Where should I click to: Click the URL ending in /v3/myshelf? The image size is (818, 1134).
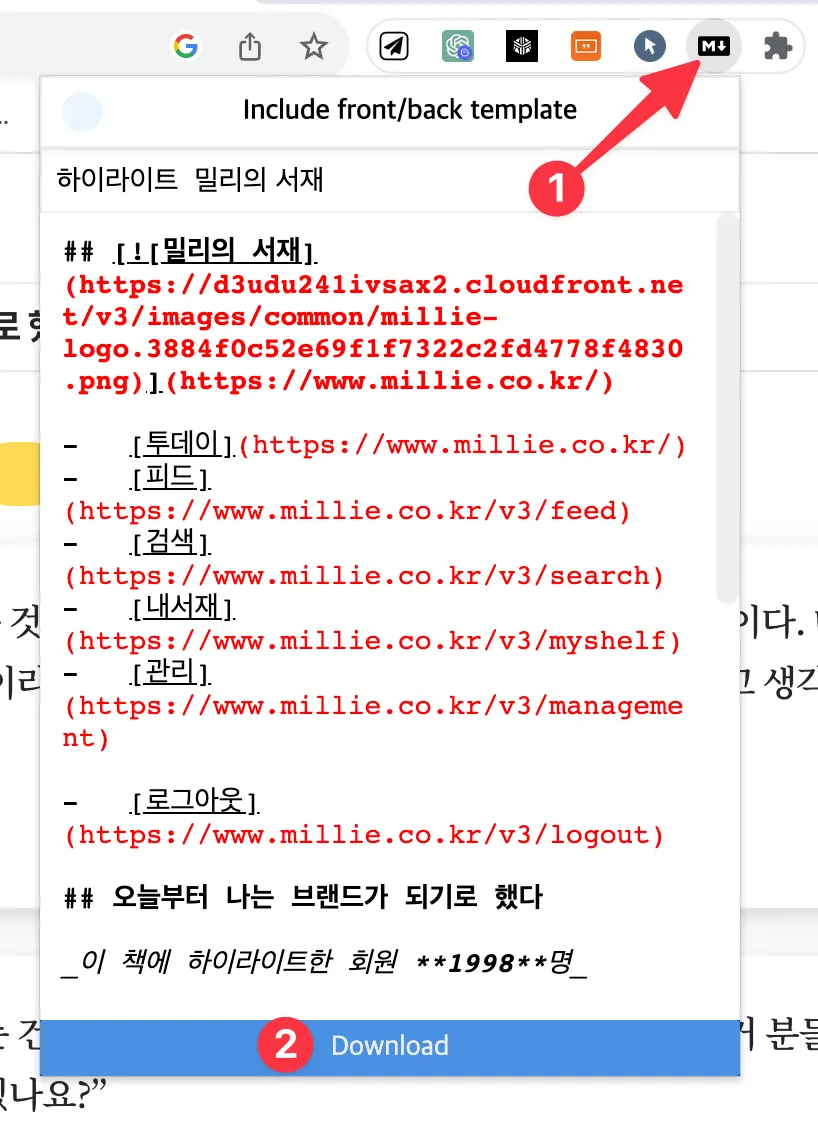coord(372,641)
